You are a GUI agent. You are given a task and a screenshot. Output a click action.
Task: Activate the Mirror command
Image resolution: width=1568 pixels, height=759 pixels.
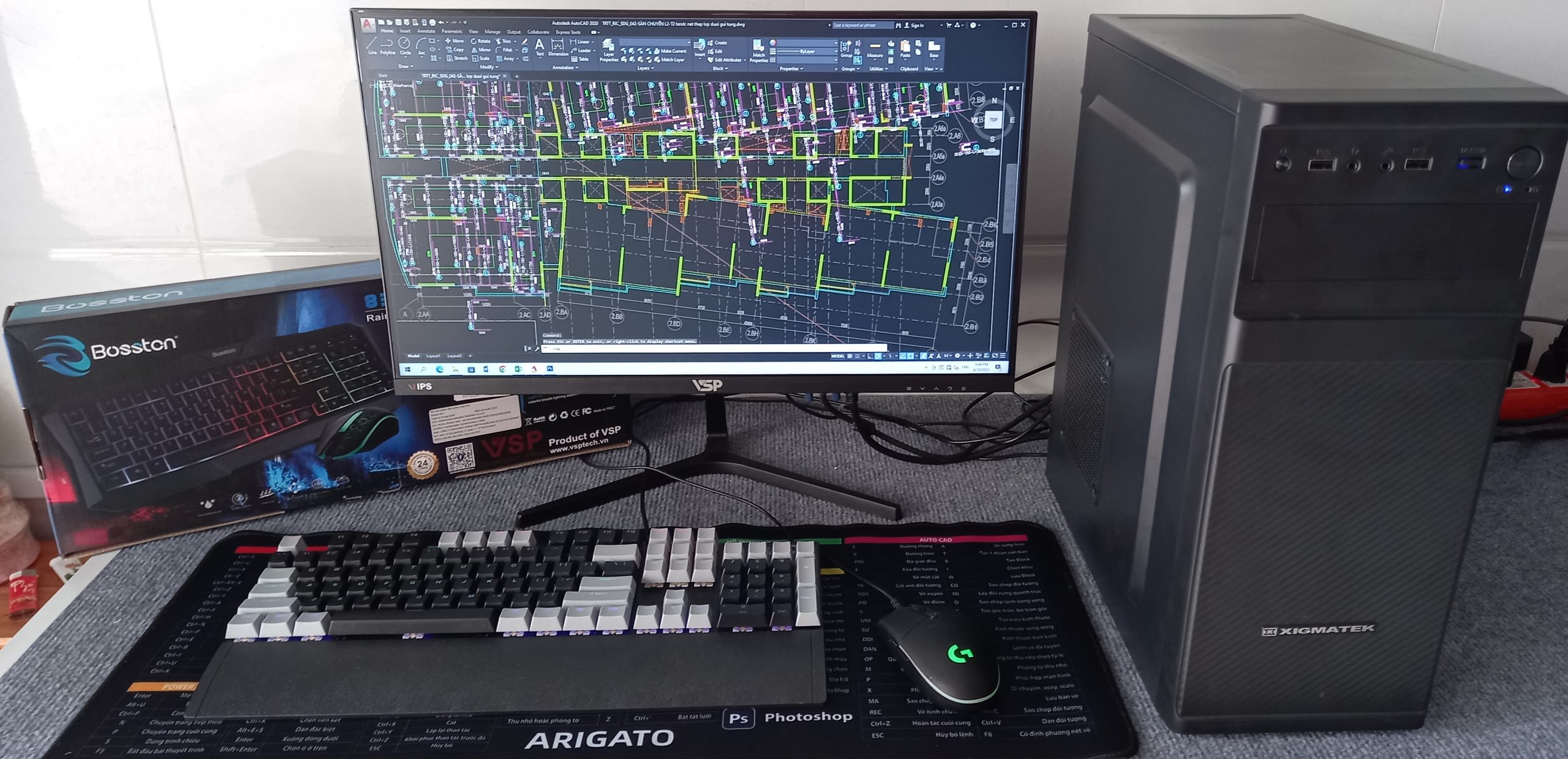point(481,50)
